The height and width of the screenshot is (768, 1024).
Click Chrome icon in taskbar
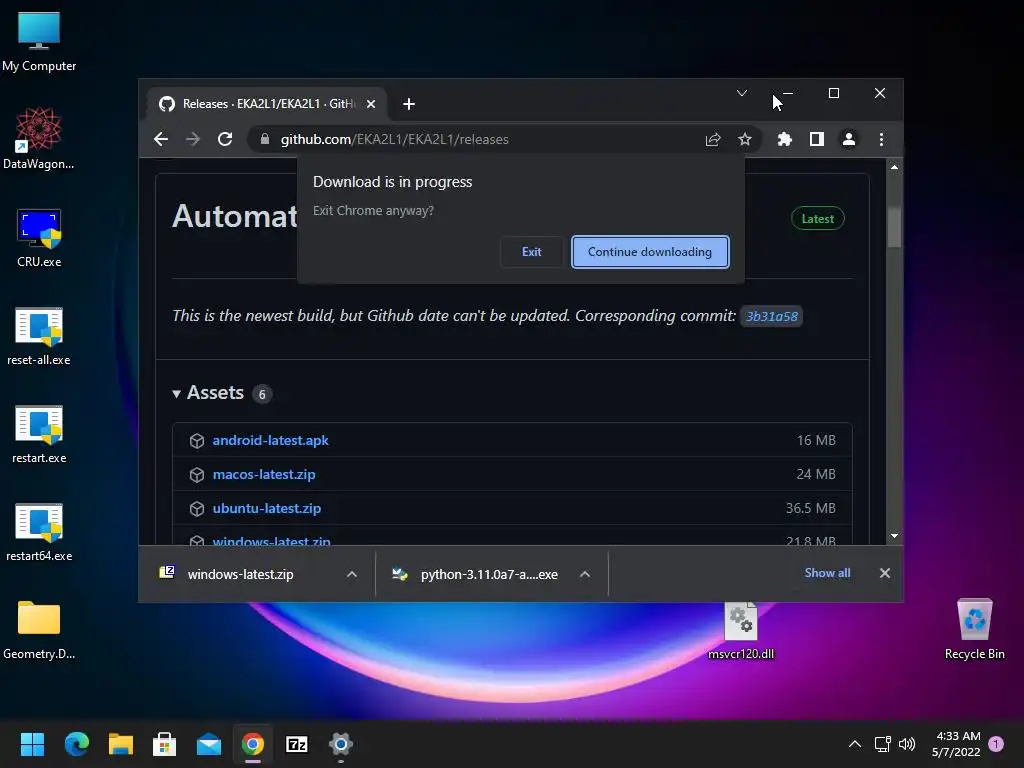tap(253, 744)
